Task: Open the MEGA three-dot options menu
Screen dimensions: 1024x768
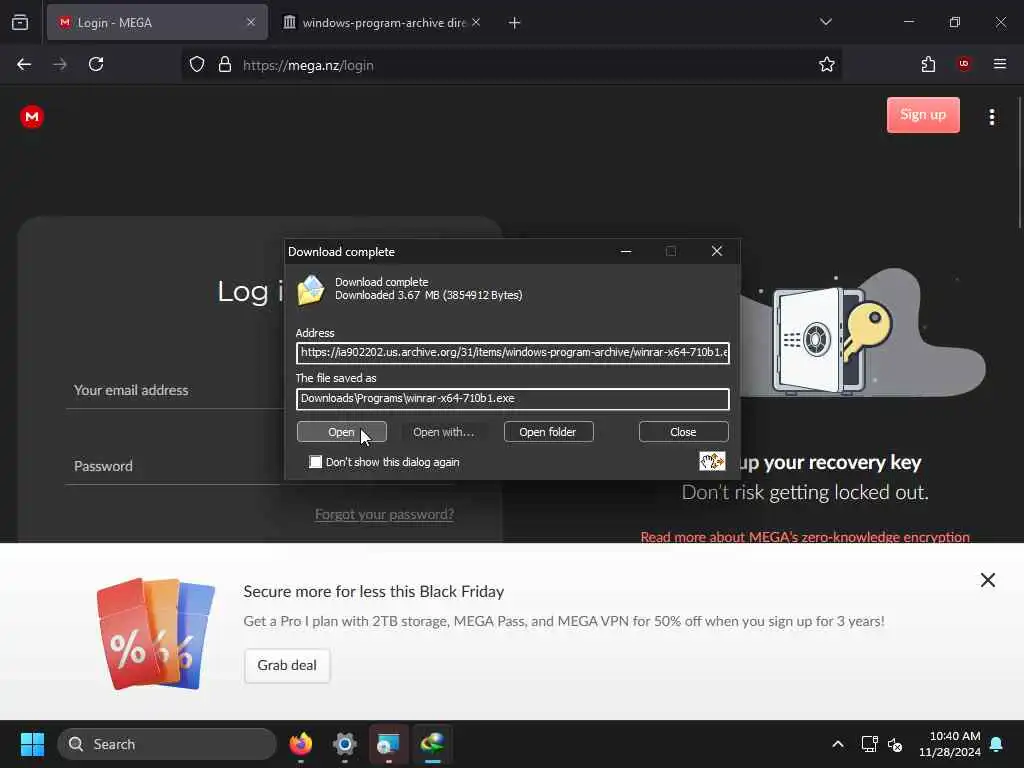Action: pyautogui.click(x=991, y=117)
